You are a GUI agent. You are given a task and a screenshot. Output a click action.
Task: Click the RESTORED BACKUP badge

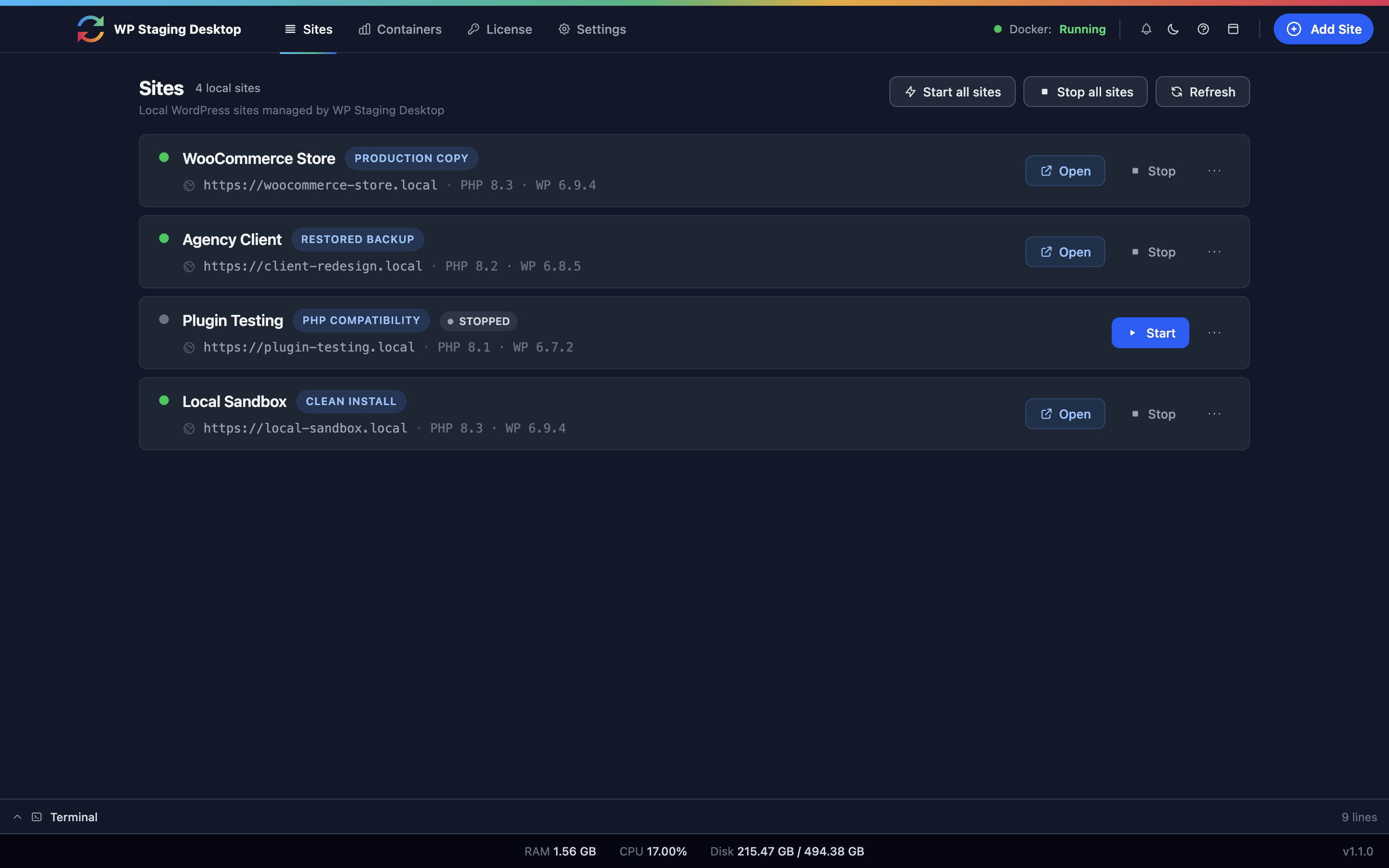click(357, 239)
